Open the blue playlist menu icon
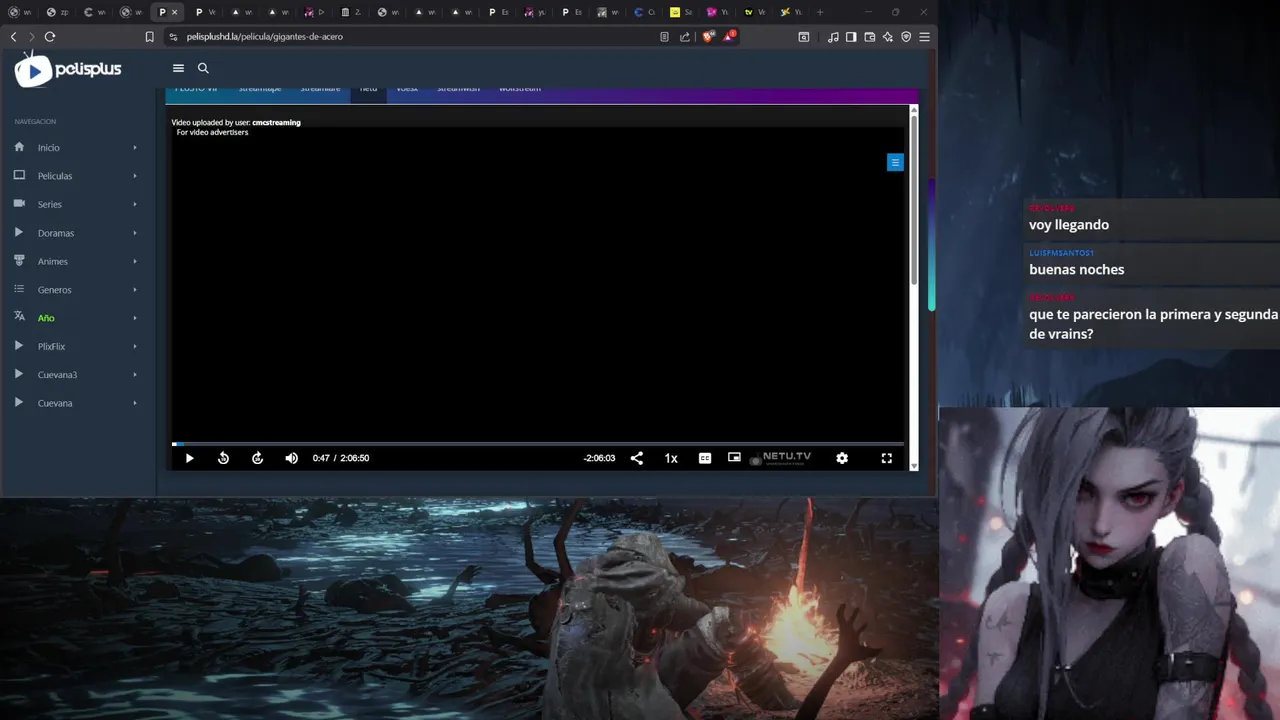 pos(895,162)
